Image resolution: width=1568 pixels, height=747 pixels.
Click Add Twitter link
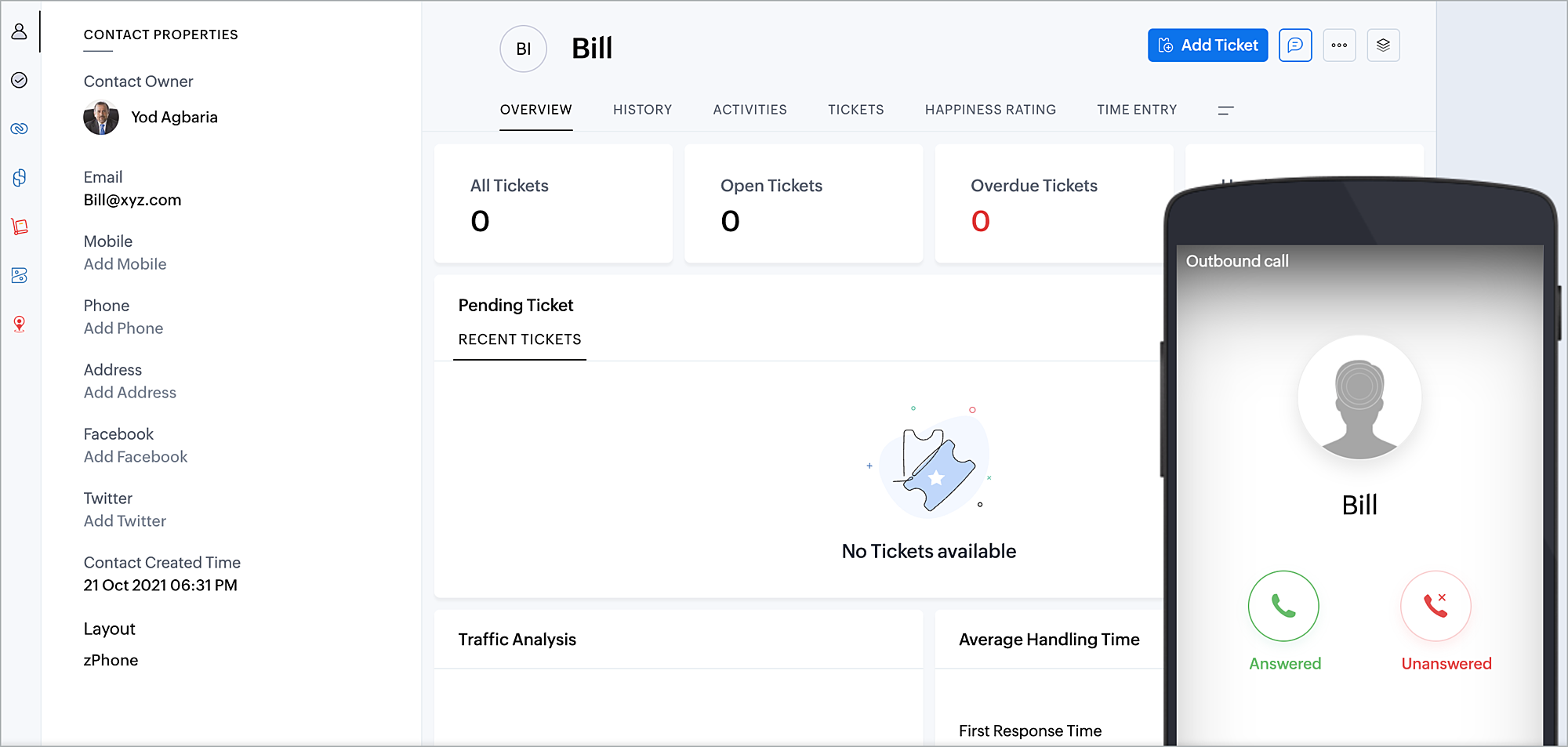pos(125,521)
